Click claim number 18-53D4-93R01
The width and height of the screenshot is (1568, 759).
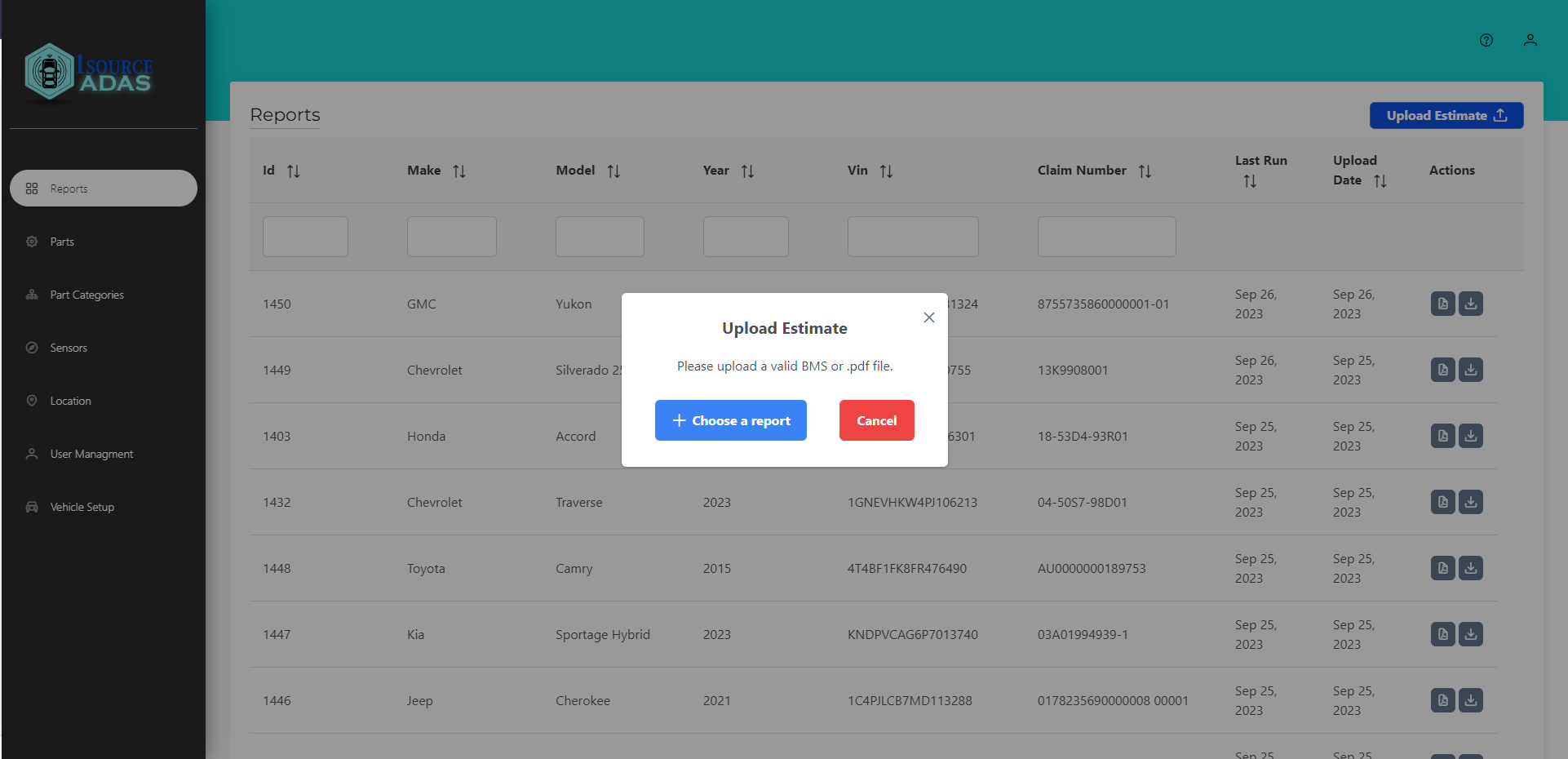(x=1083, y=436)
